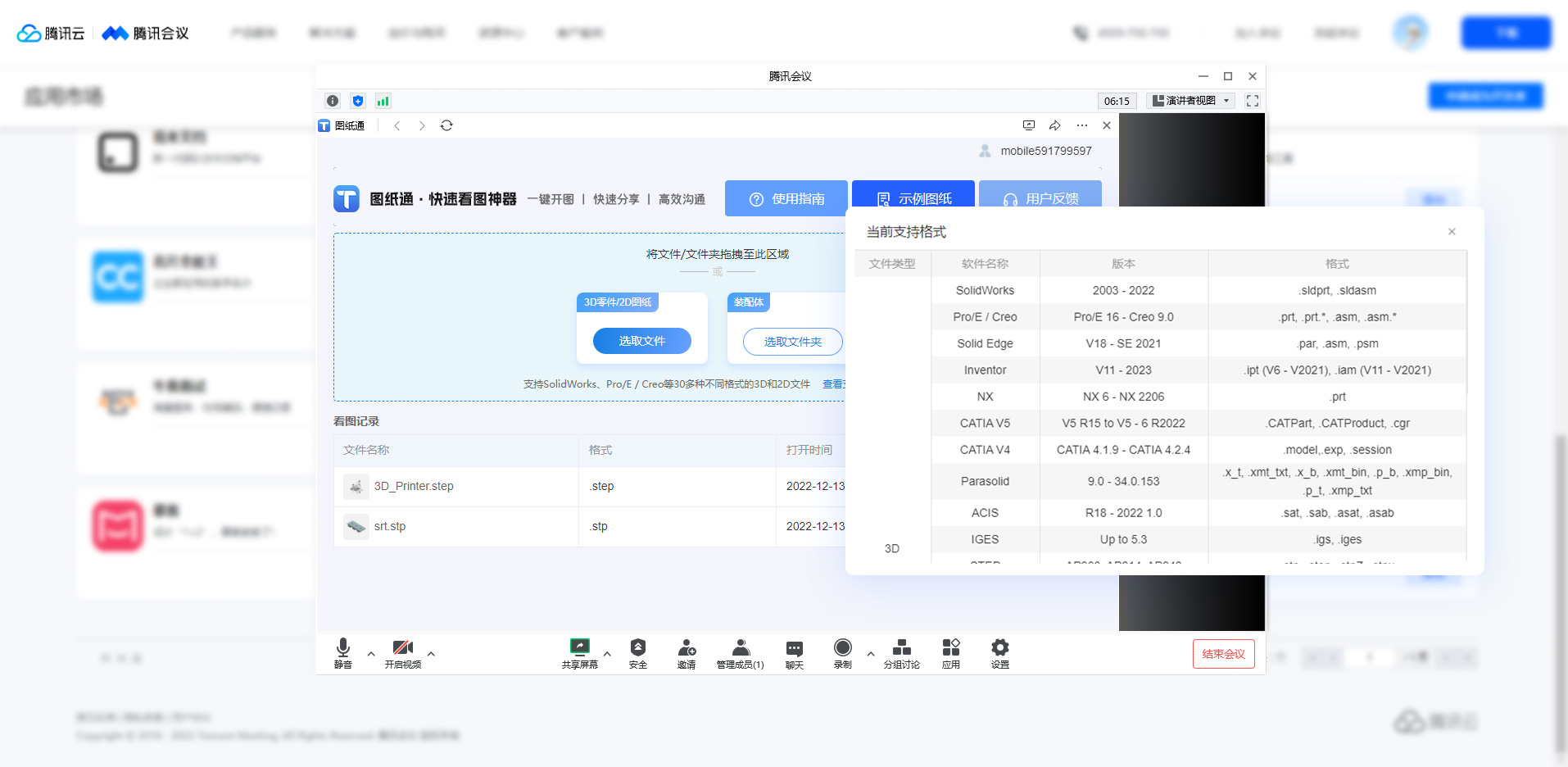This screenshot has width=1568, height=767.
Task: Click version cell 2003 - 2022
Action: (1123, 290)
